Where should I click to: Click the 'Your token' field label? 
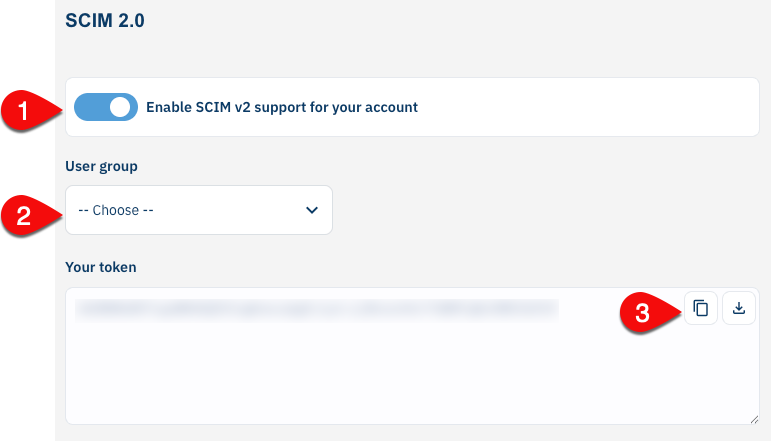coord(100,267)
